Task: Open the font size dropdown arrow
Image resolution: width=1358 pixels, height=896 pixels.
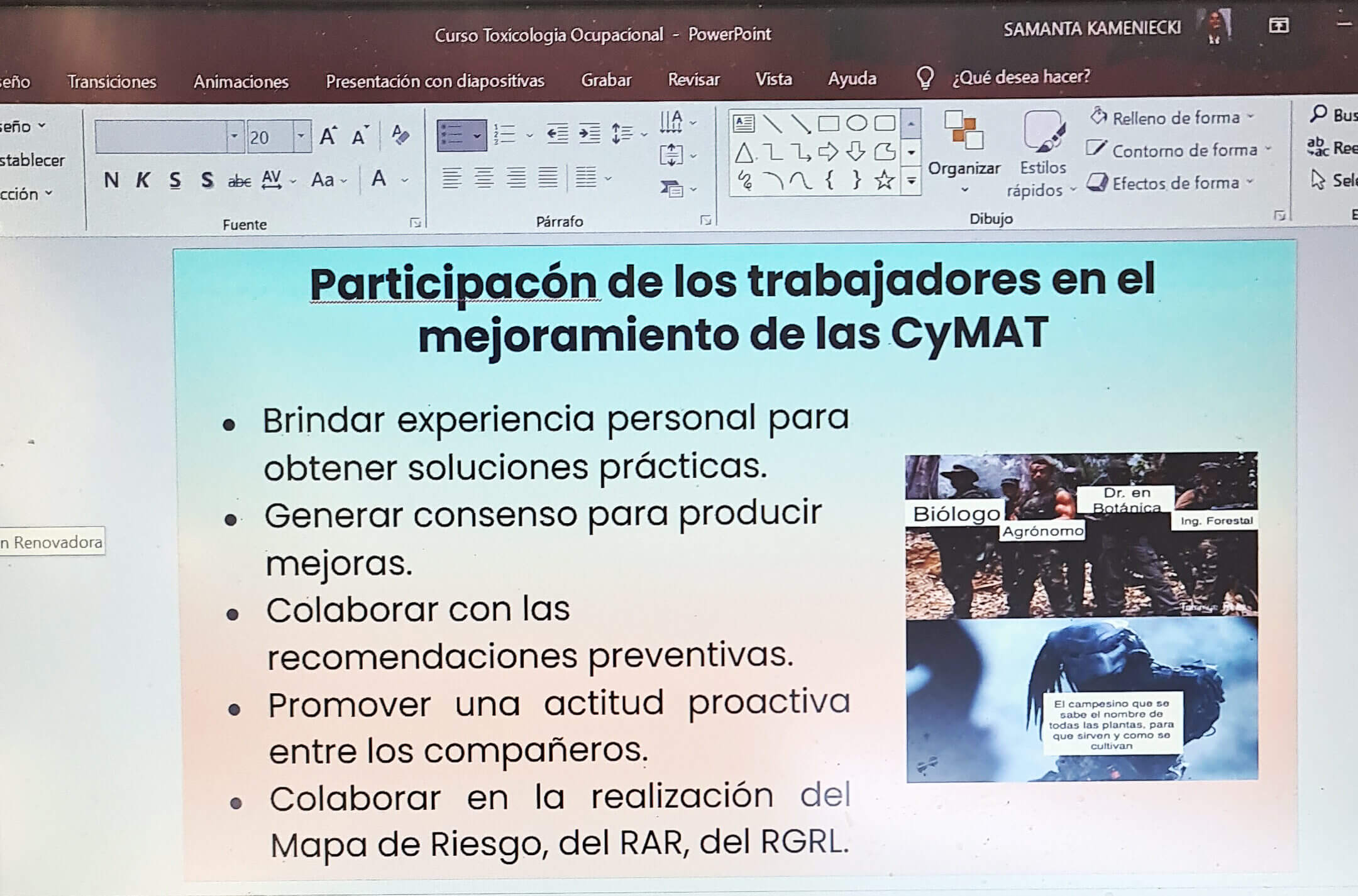Action: tap(302, 136)
